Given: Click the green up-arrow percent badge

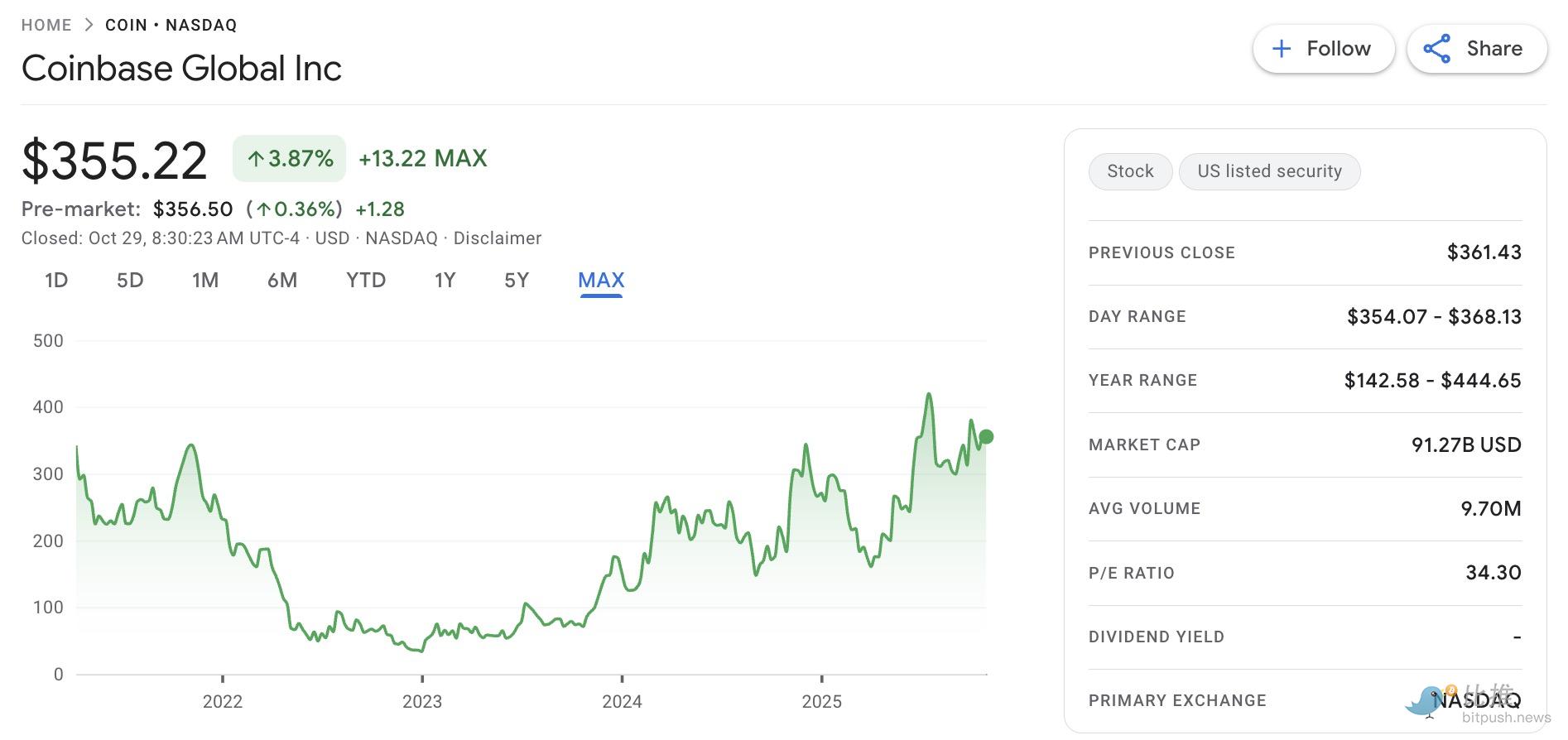Looking at the screenshot, I should pyautogui.click(x=289, y=158).
